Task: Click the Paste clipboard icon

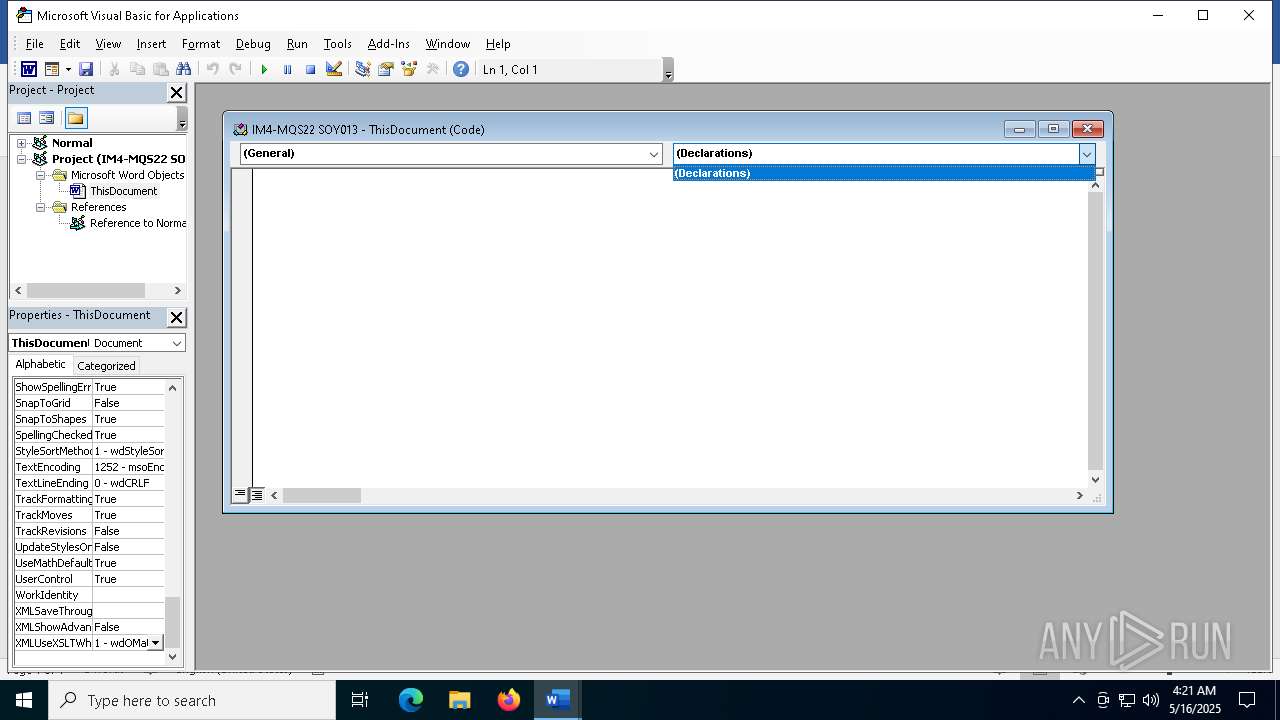Action: 160,69
